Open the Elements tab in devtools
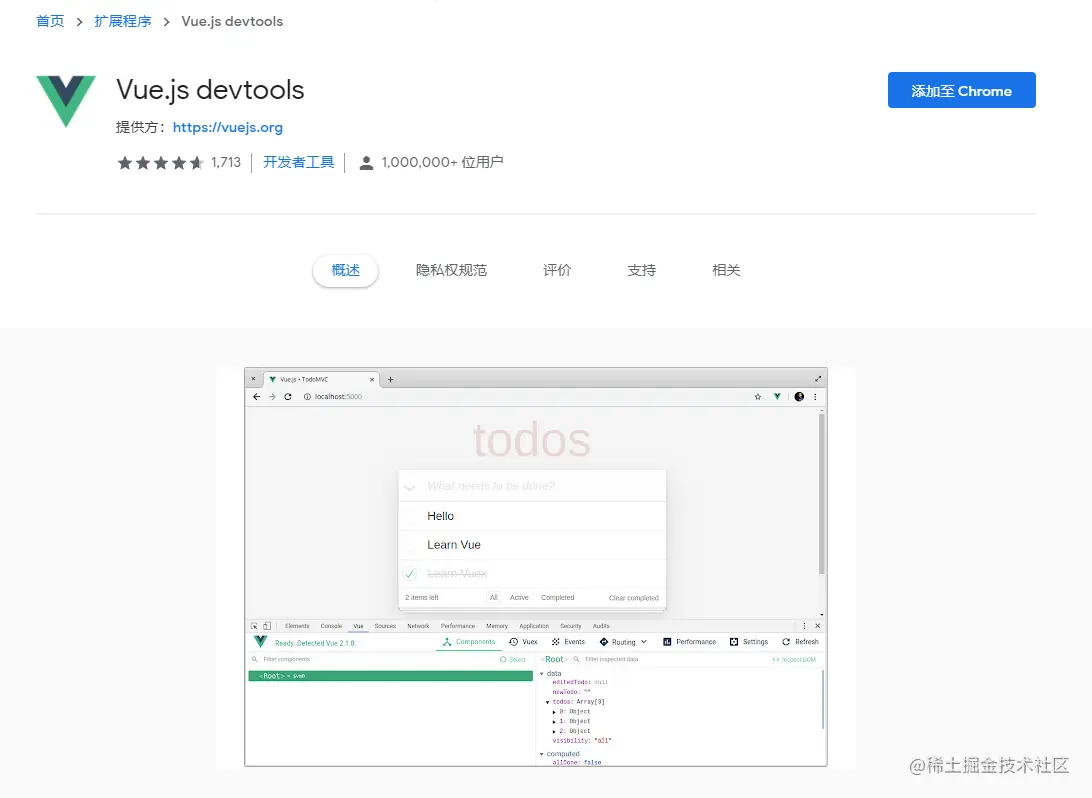The image size is (1092, 798). point(297,626)
